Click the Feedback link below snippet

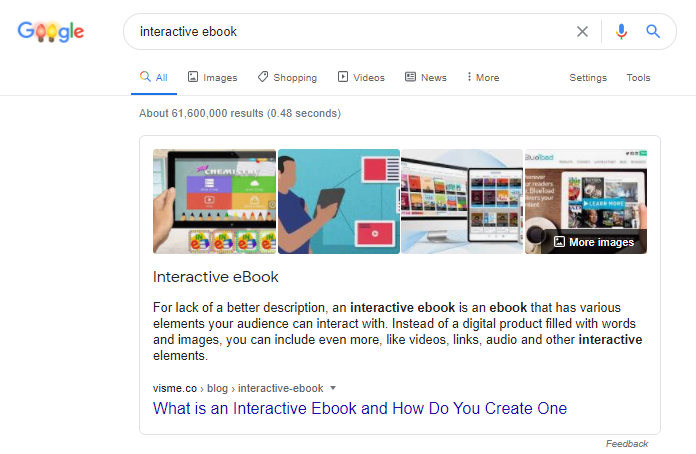[627, 443]
